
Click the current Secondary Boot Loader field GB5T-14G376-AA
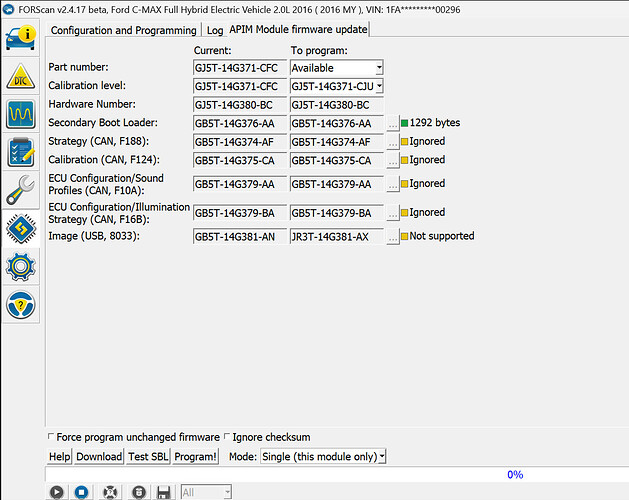coord(239,124)
